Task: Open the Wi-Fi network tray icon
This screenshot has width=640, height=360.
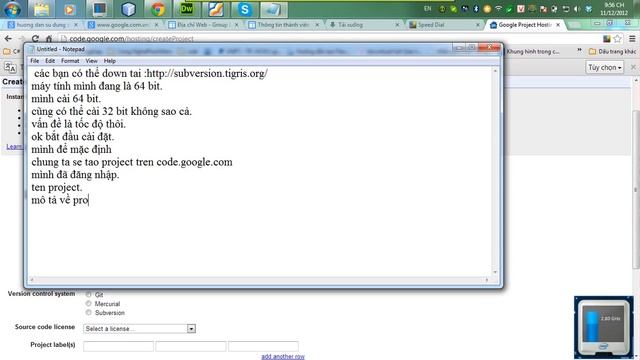Action: point(498,9)
